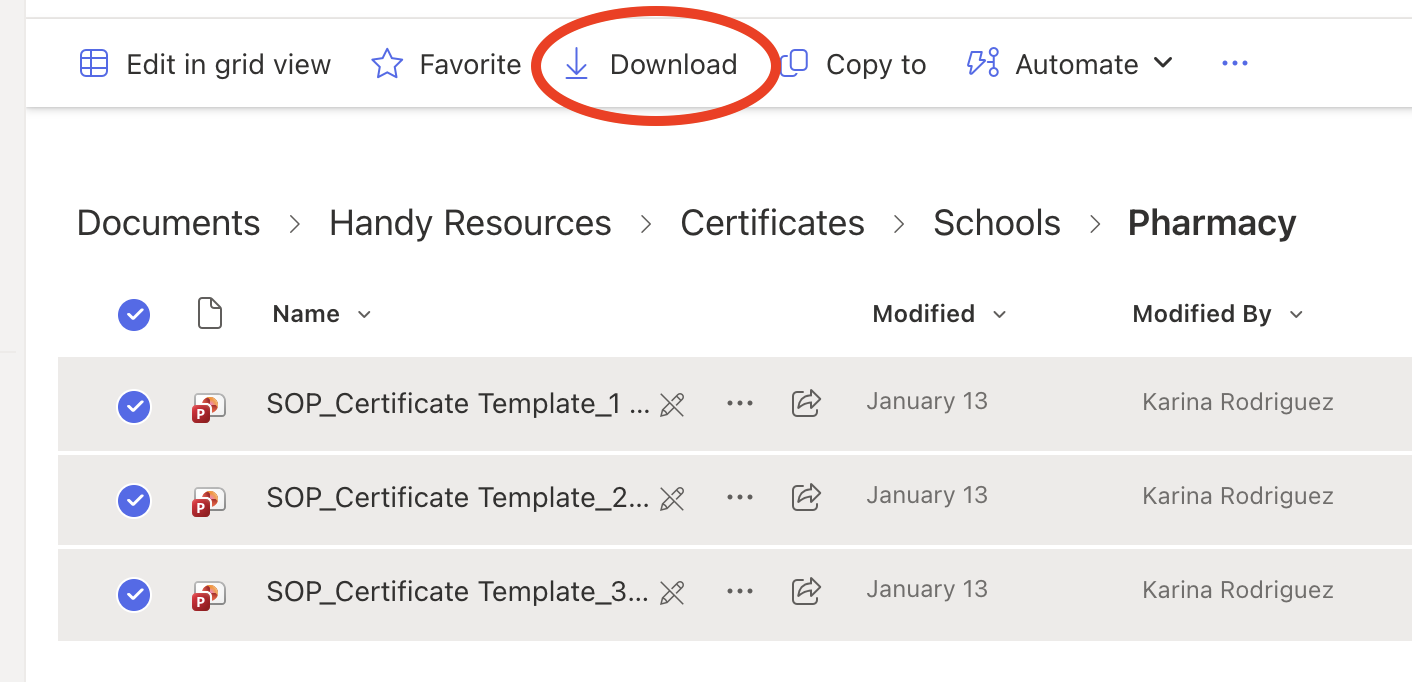Image resolution: width=1412 pixels, height=682 pixels.
Task: Share the SOP_Certificate Template_1 file
Action: tap(806, 403)
